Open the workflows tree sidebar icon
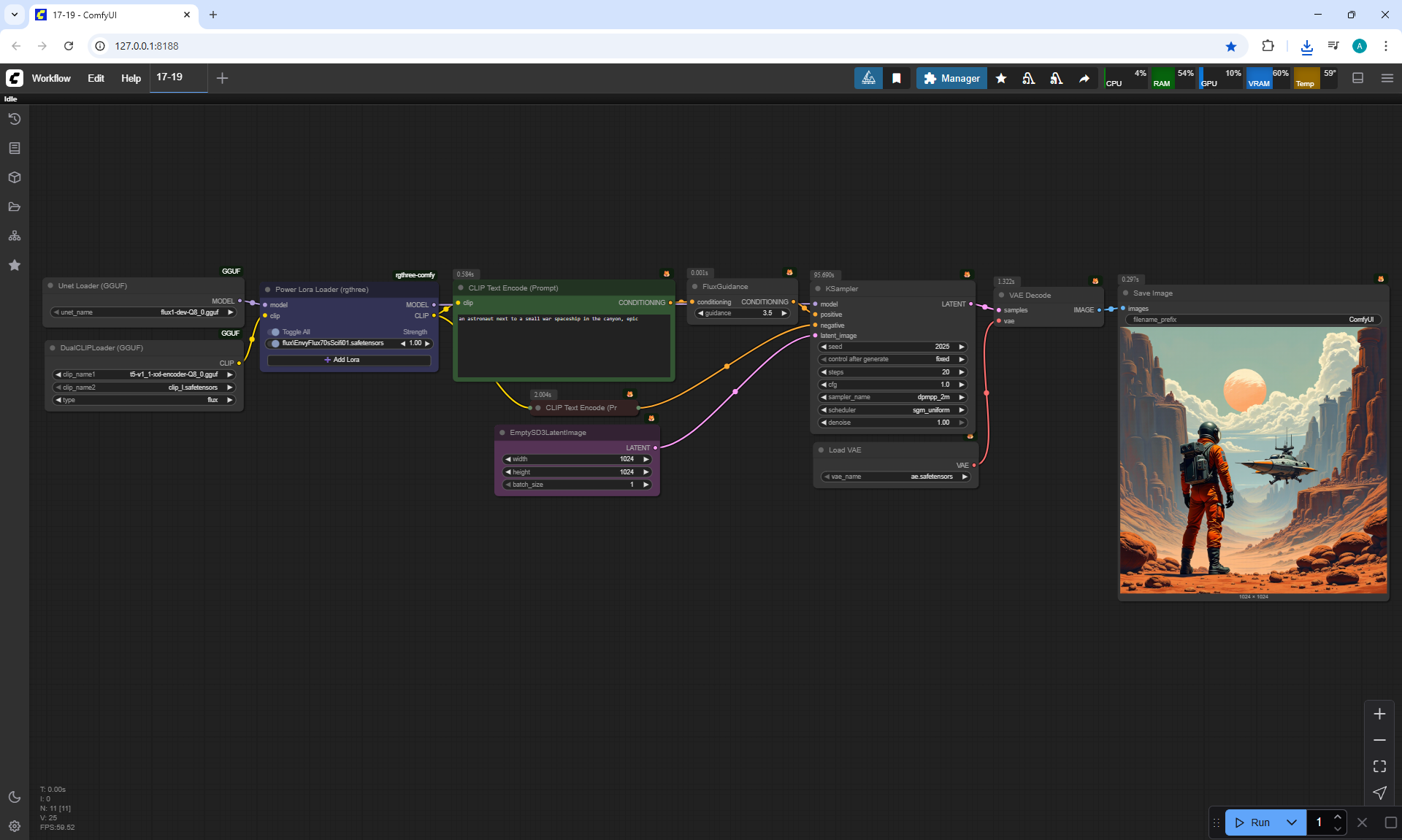 (15, 236)
